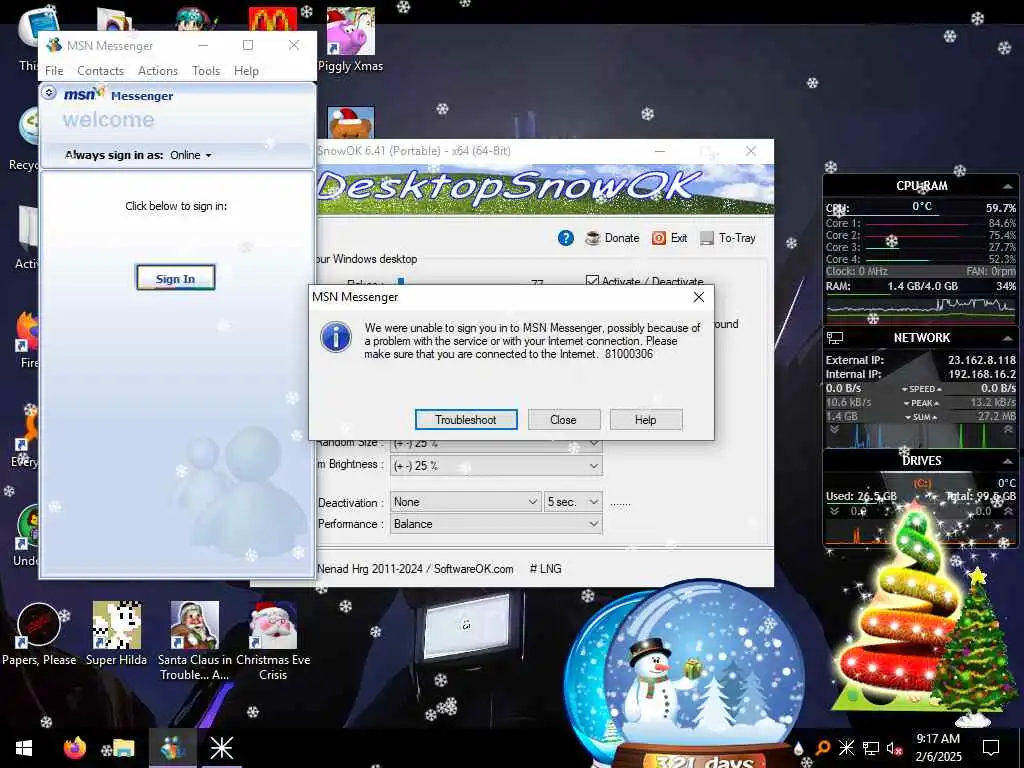Click the RAM 1.4 GB/4.0 GB readout
Viewport: 1024px width, 768px height.
922,286
